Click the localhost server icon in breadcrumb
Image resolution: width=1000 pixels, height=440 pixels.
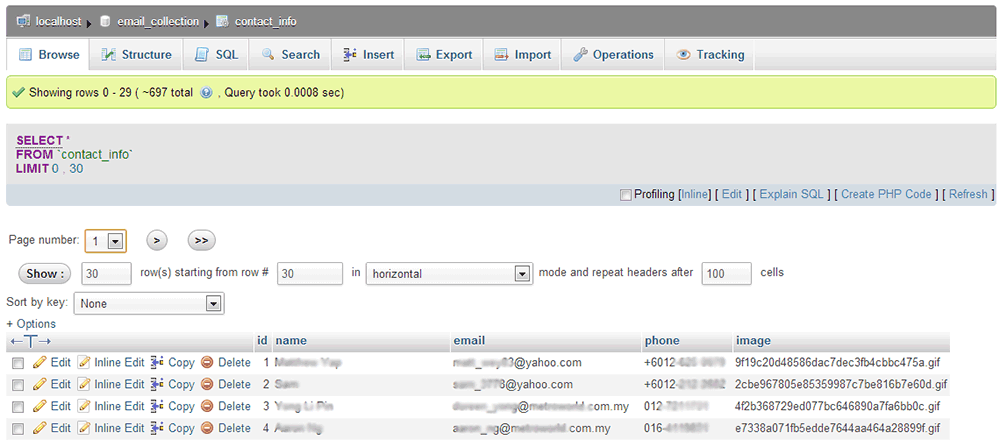(23, 21)
